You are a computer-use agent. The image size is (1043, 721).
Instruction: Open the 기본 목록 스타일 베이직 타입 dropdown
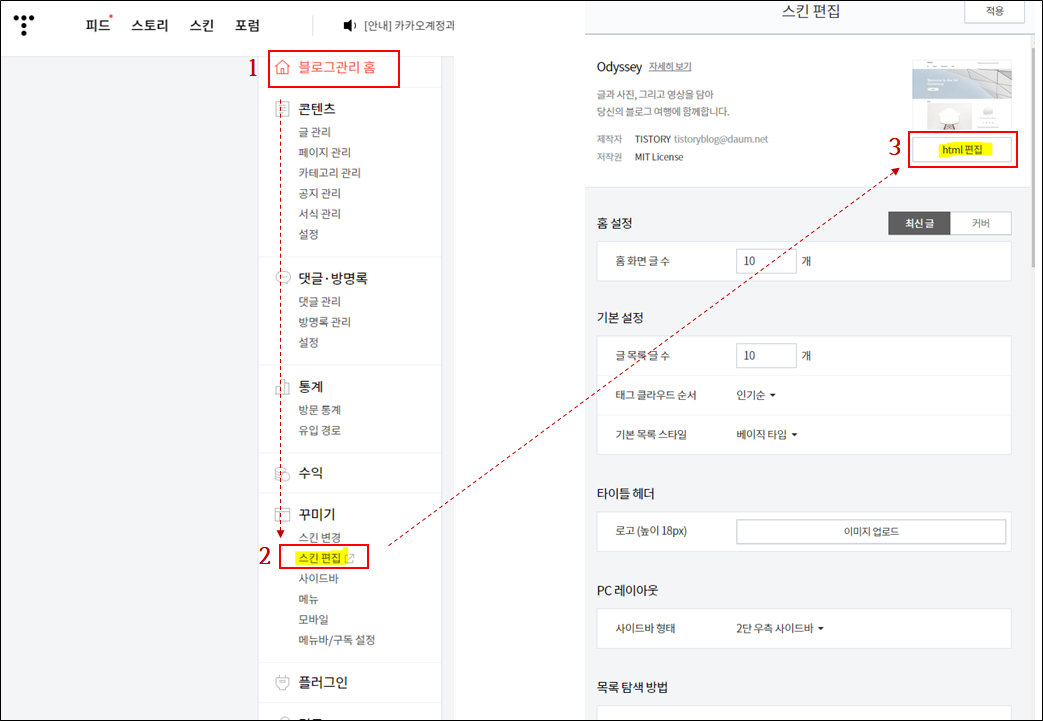click(x=766, y=434)
